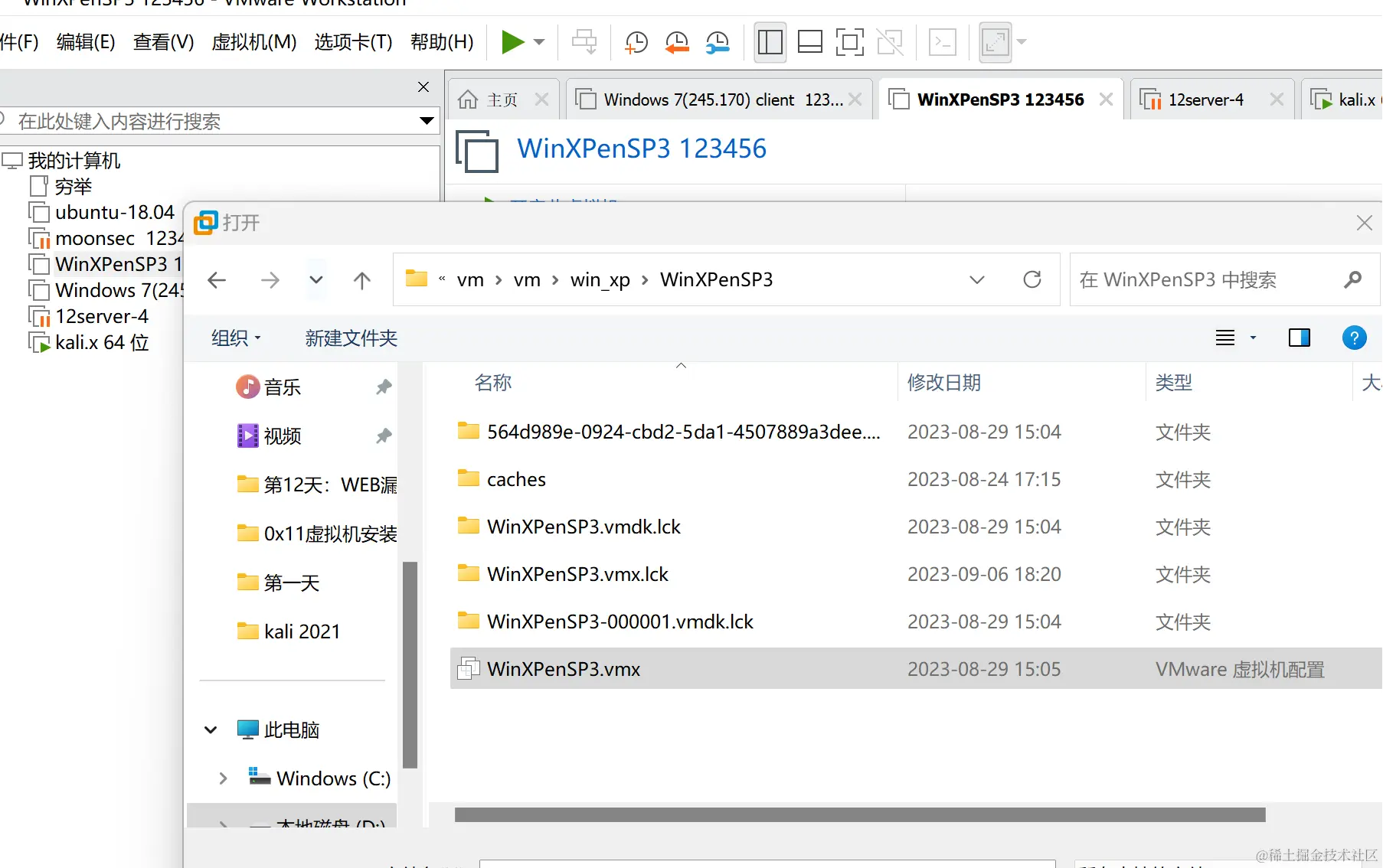Select 12server-4 virtual machine in library

pos(102,317)
